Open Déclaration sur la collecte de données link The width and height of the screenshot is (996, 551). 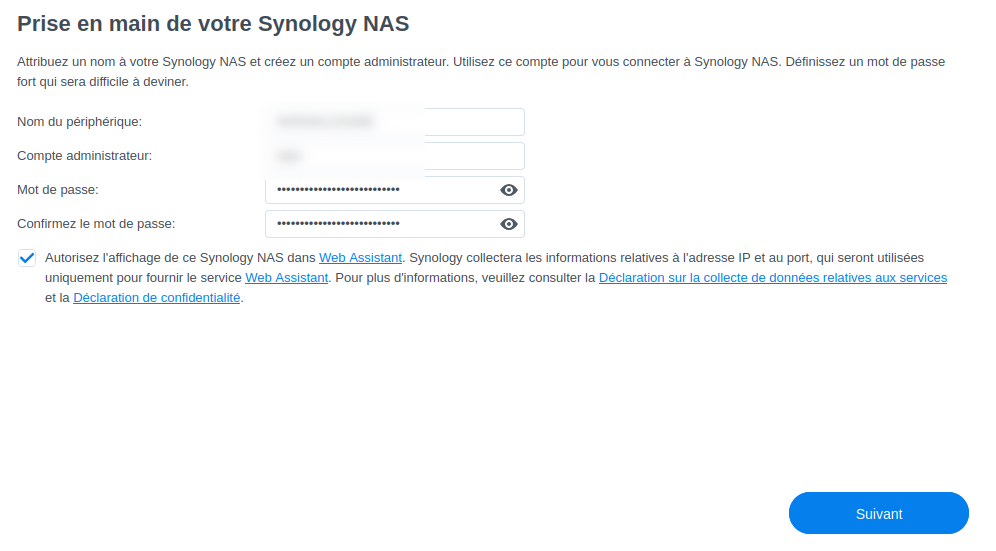point(772,278)
